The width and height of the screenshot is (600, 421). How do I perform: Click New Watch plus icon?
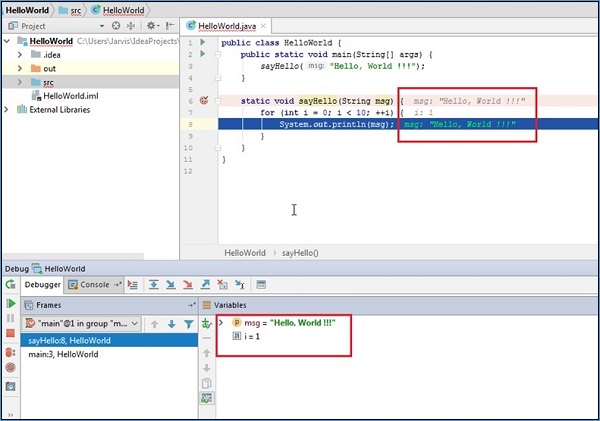click(x=207, y=324)
